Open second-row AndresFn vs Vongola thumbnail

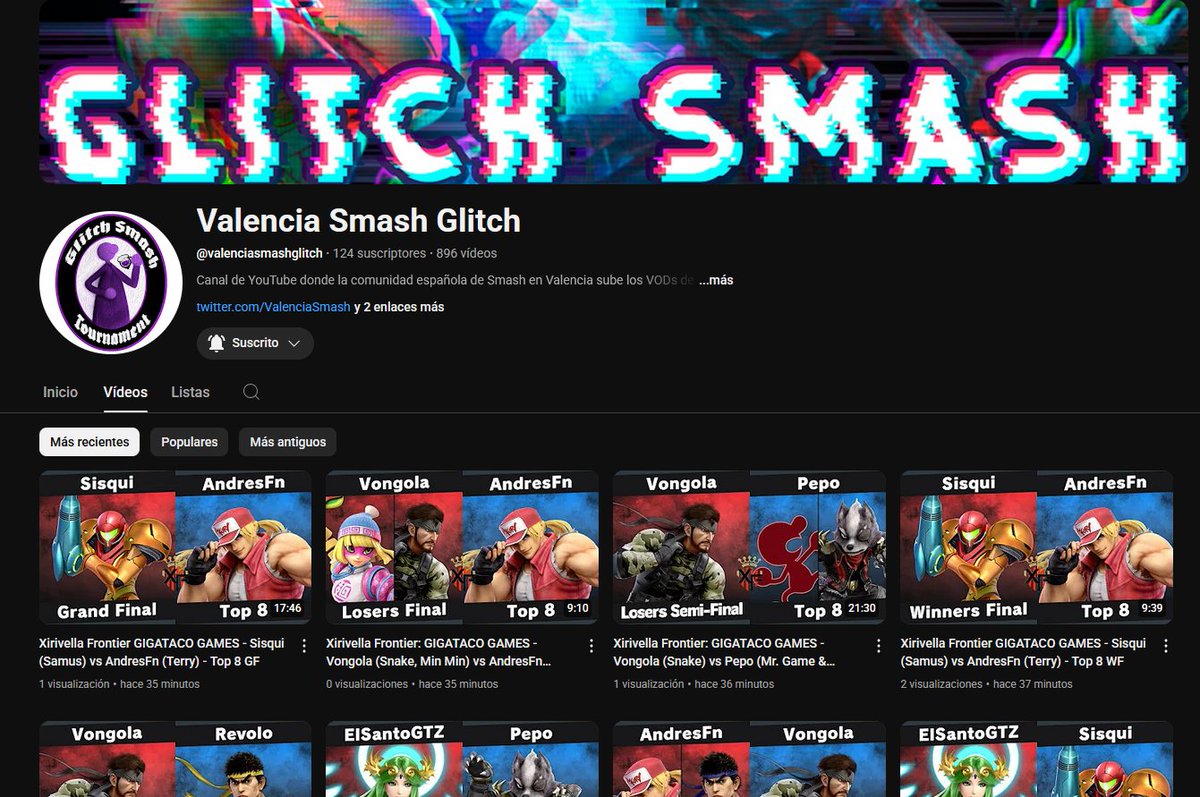coord(749,759)
